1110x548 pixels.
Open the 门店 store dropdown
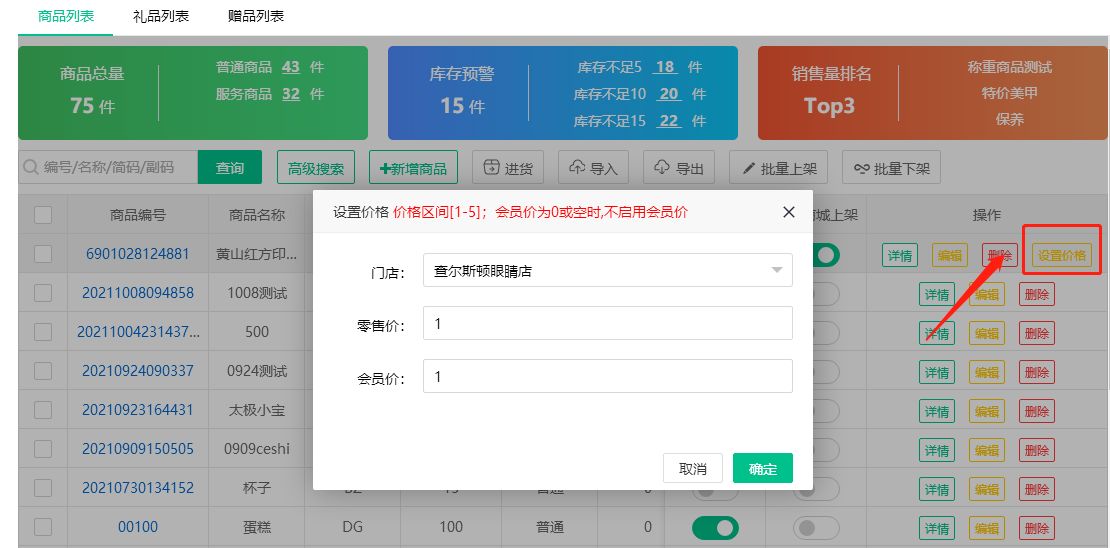[607, 270]
